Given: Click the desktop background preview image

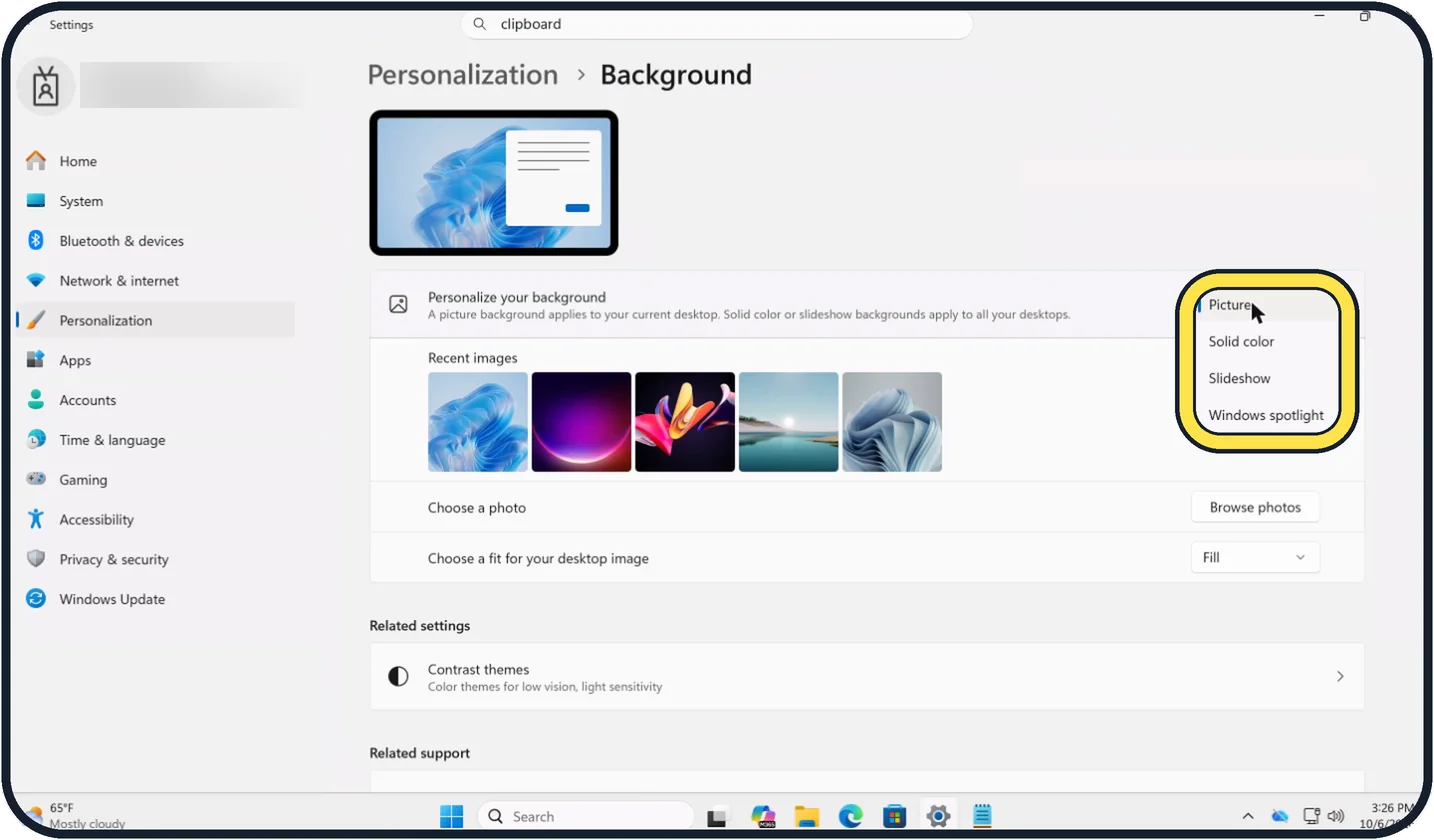Looking at the screenshot, I should [x=494, y=182].
